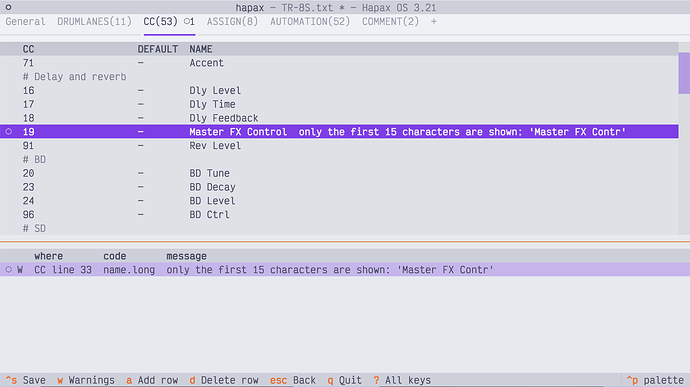Click the circle icon in the title bar
The width and height of the screenshot is (690, 387).
tap(8, 7)
